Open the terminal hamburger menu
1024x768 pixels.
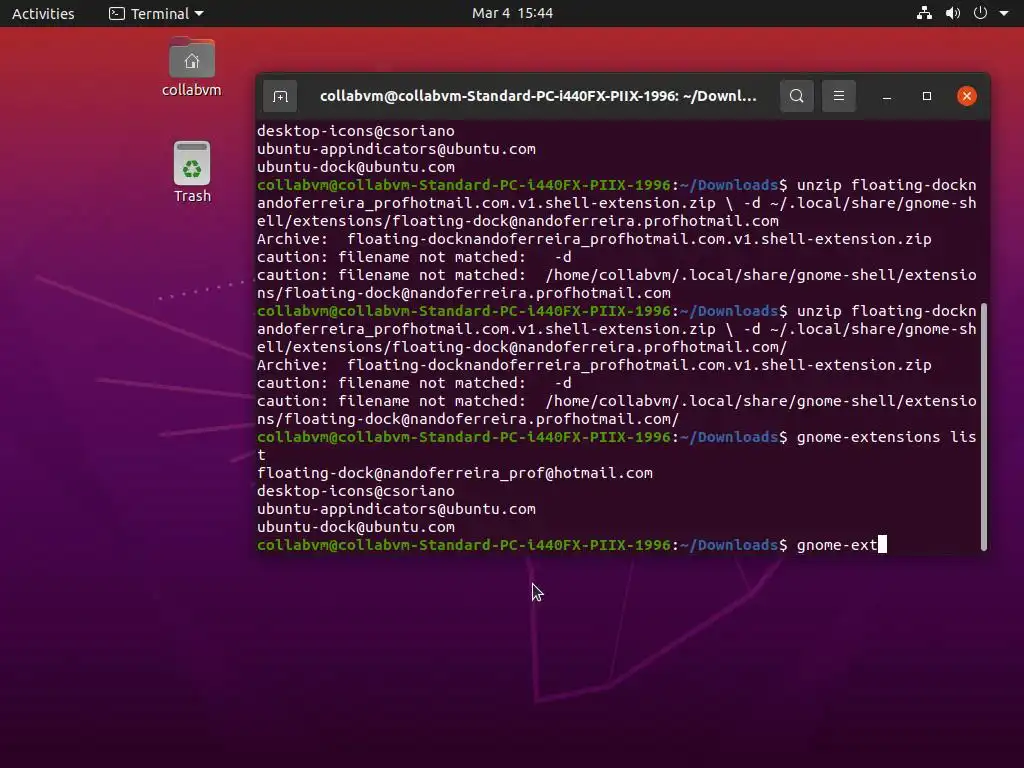tap(839, 96)
